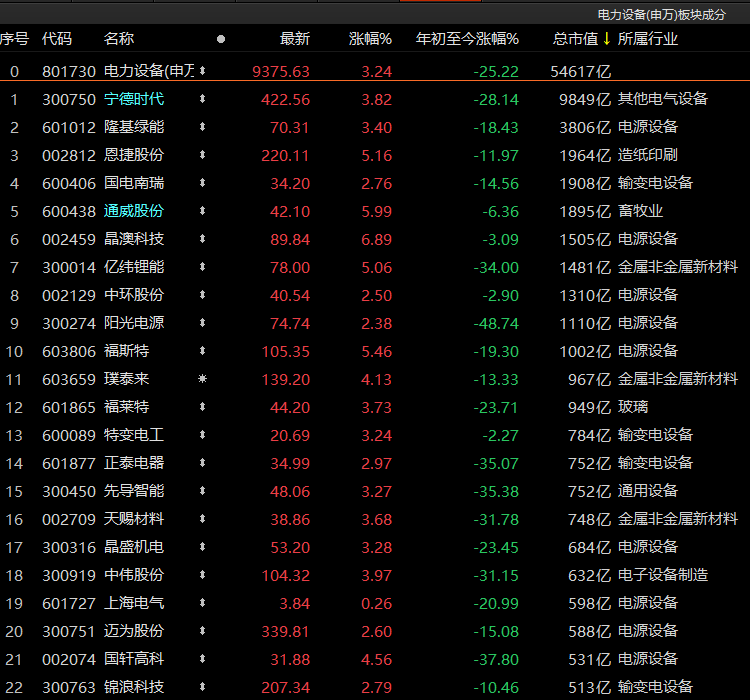
Task: Click the marker icon beside 锦浪科技
Action: click(x=203, y=687)
